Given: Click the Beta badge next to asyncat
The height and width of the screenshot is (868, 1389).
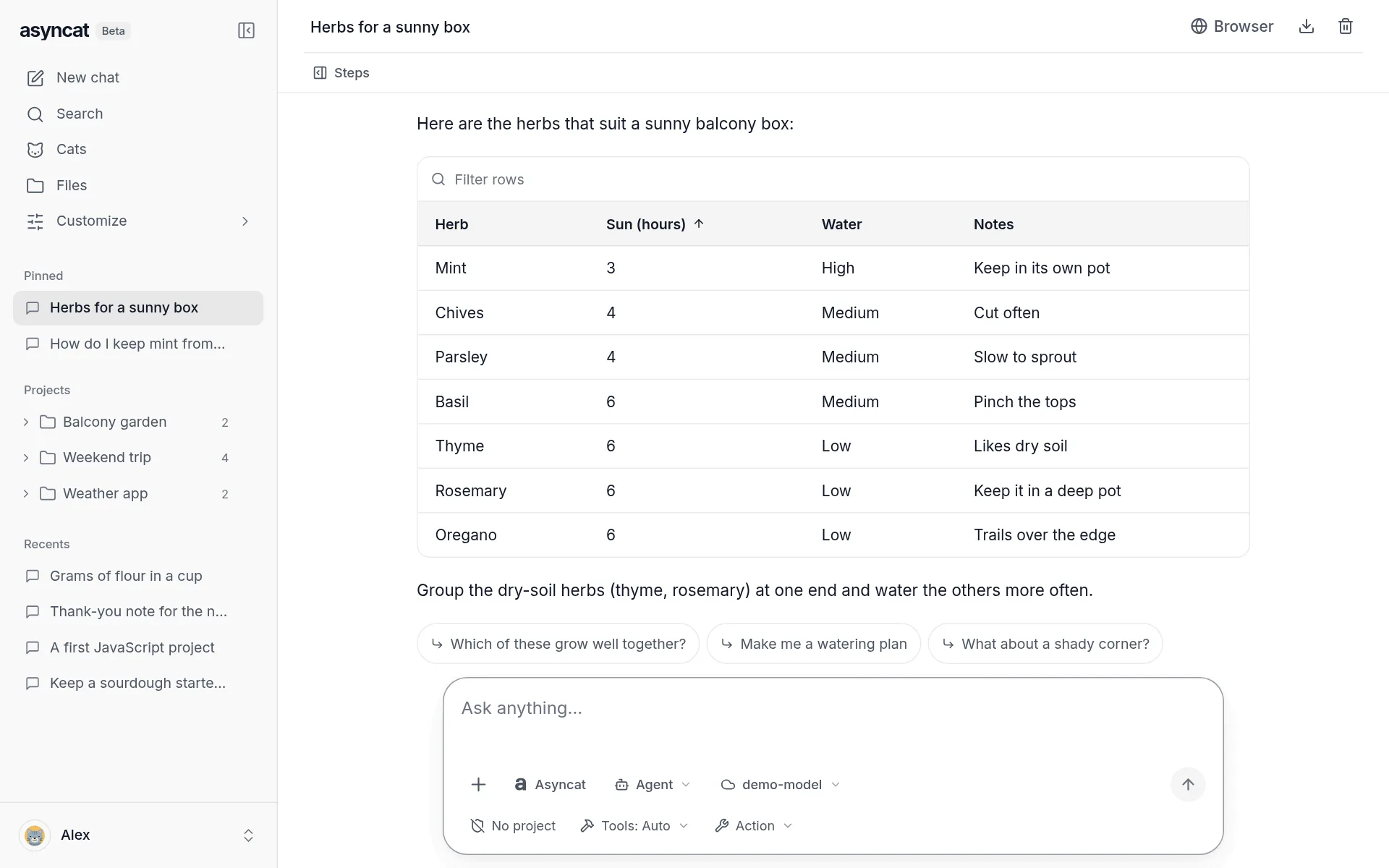Looking at the screenshot, I should pos(113,31).
